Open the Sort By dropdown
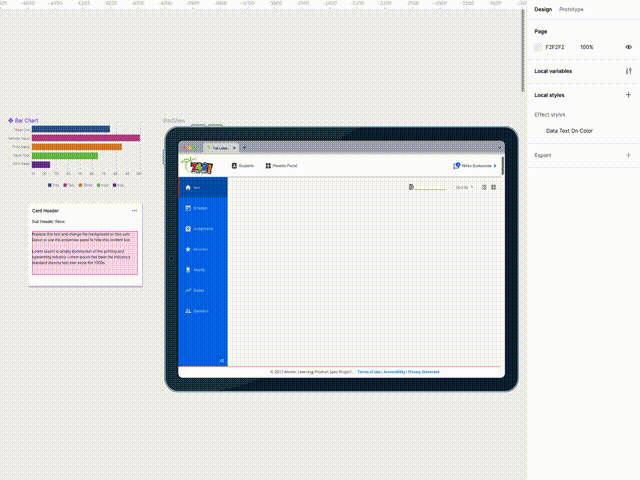 (x=465, y=187)
